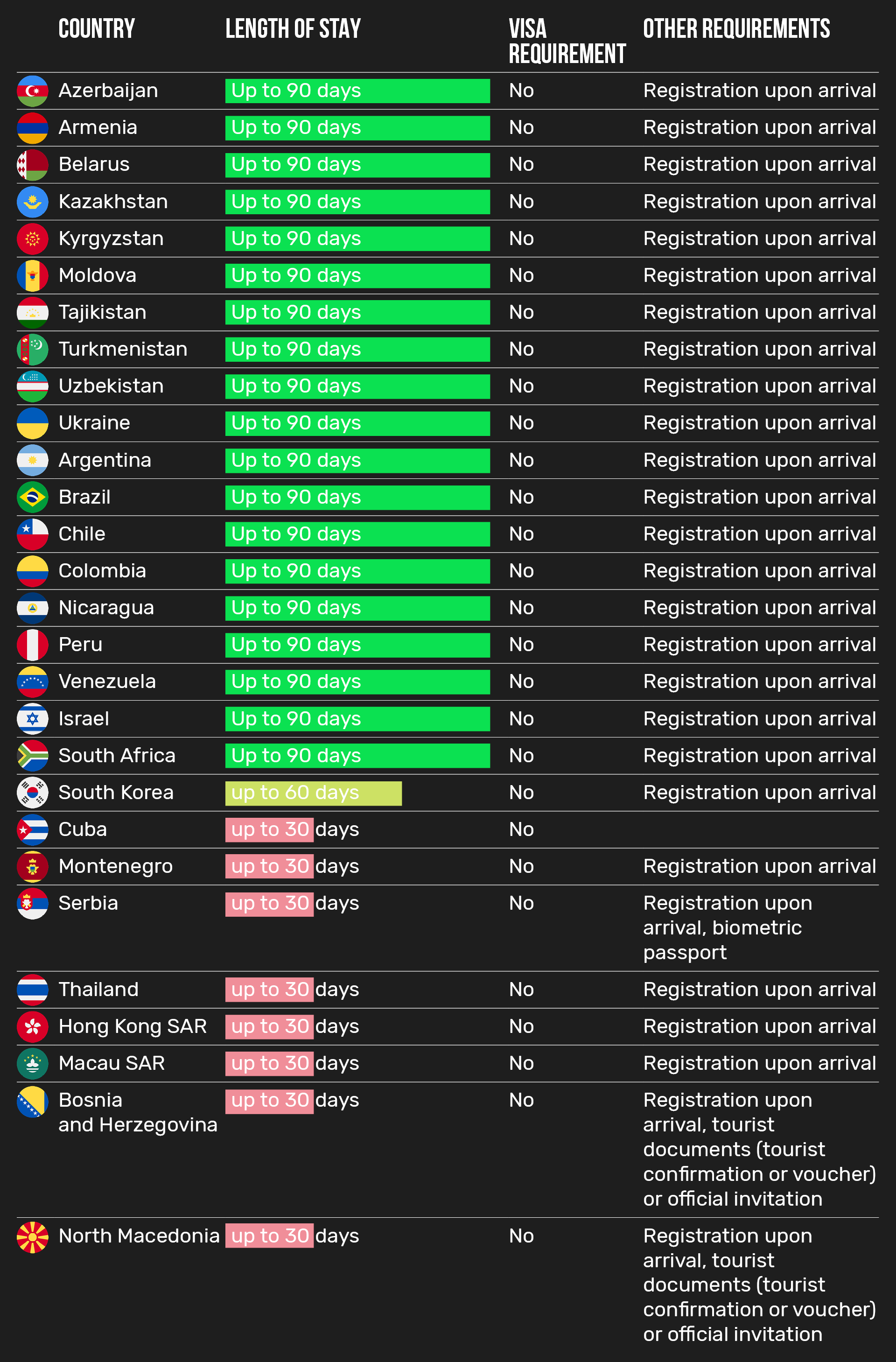Click the South Africa flag icon
This screenshot has width=896, height=1362.
click(33, 756)
